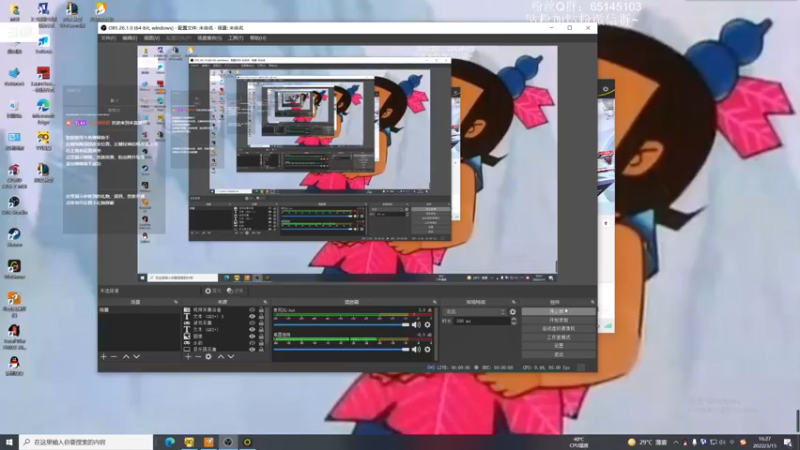Toggle visibility of the 文本 (GDI+) source

[x=252, y=330]
